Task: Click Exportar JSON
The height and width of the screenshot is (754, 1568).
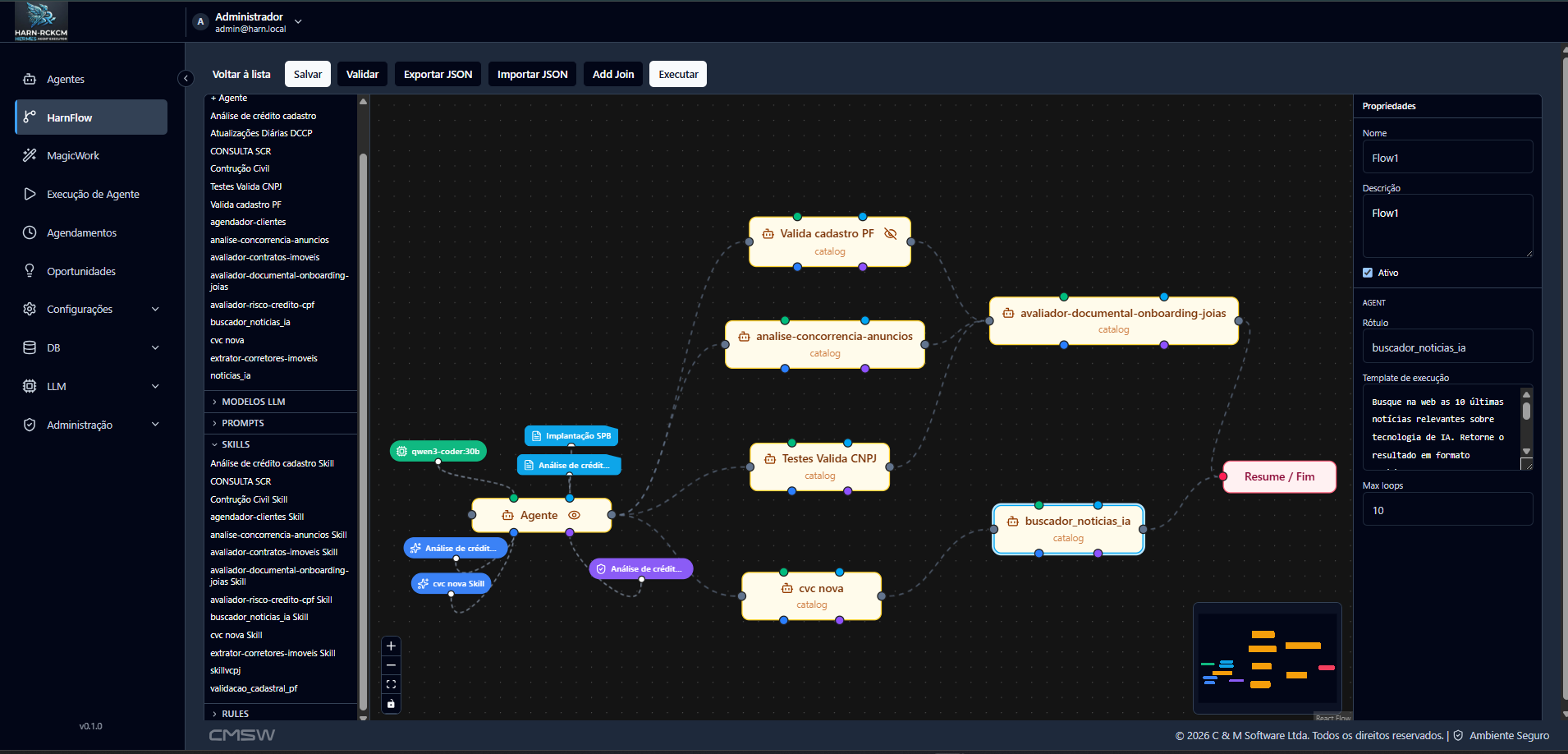Action: tap(438, 74)
